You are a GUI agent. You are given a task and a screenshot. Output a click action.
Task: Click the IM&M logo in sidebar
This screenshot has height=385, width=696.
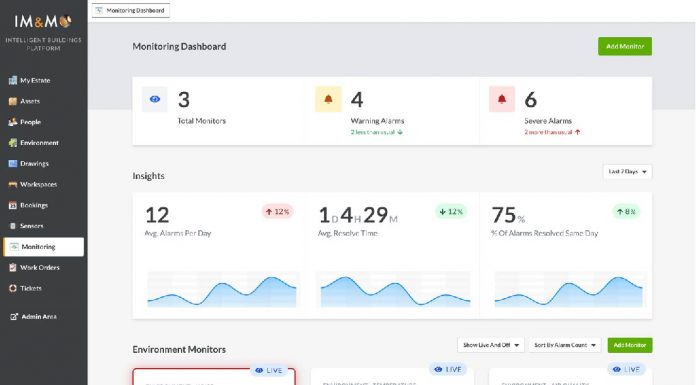point(43,21)
